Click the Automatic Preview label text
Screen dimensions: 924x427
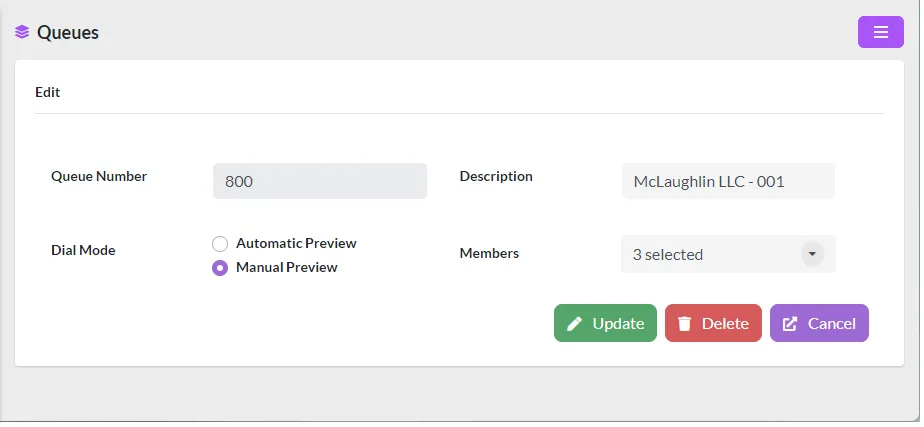pos(296,243)
